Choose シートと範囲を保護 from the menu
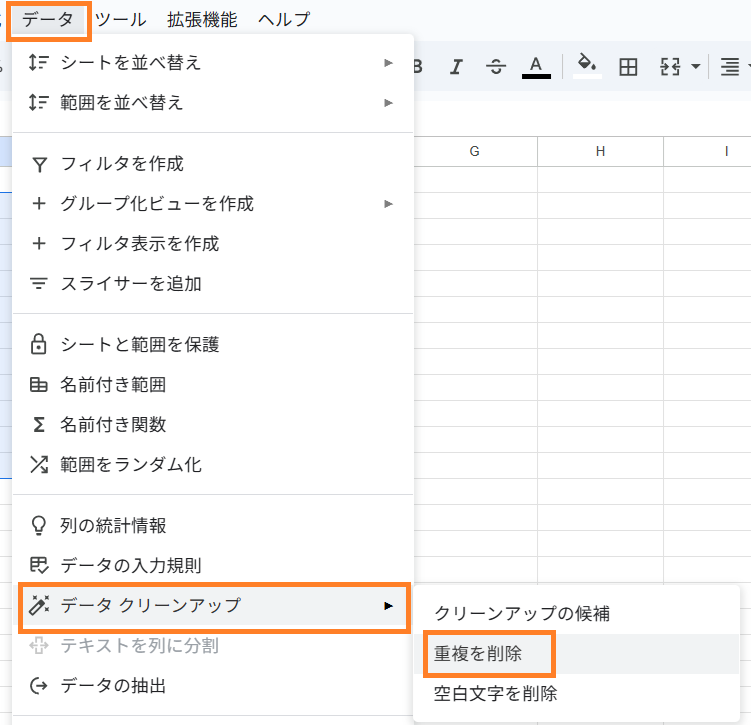Image resolution: width=751 pixels, height=725 pixels. pos(213,344)
